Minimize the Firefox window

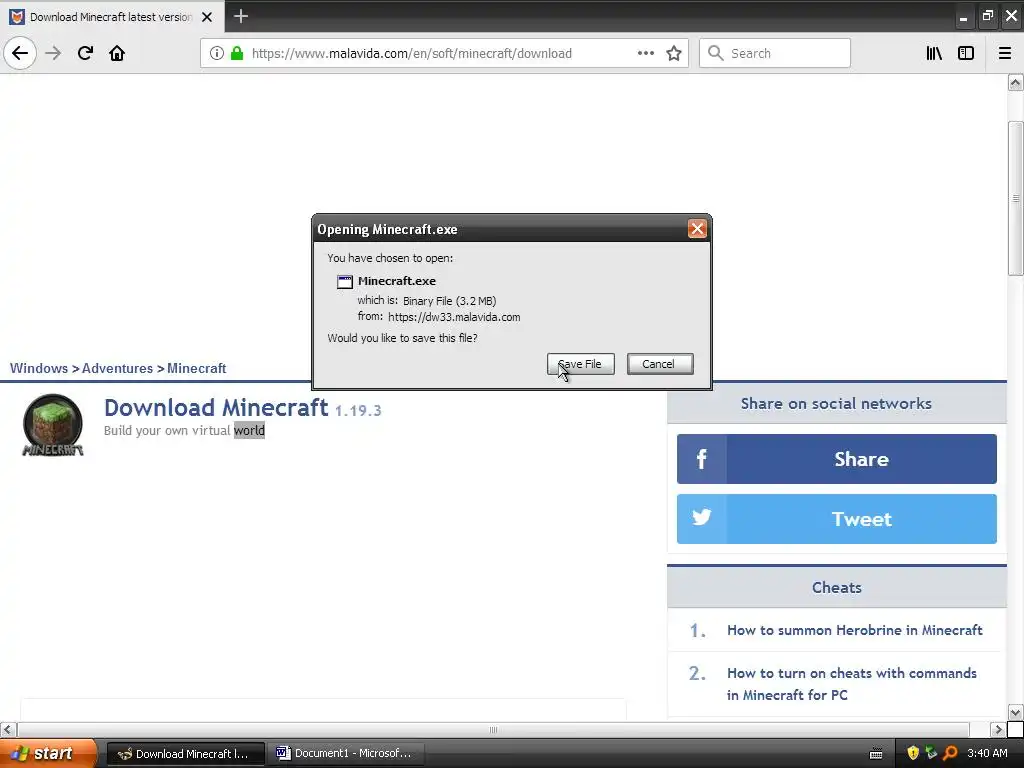[963, 16]
